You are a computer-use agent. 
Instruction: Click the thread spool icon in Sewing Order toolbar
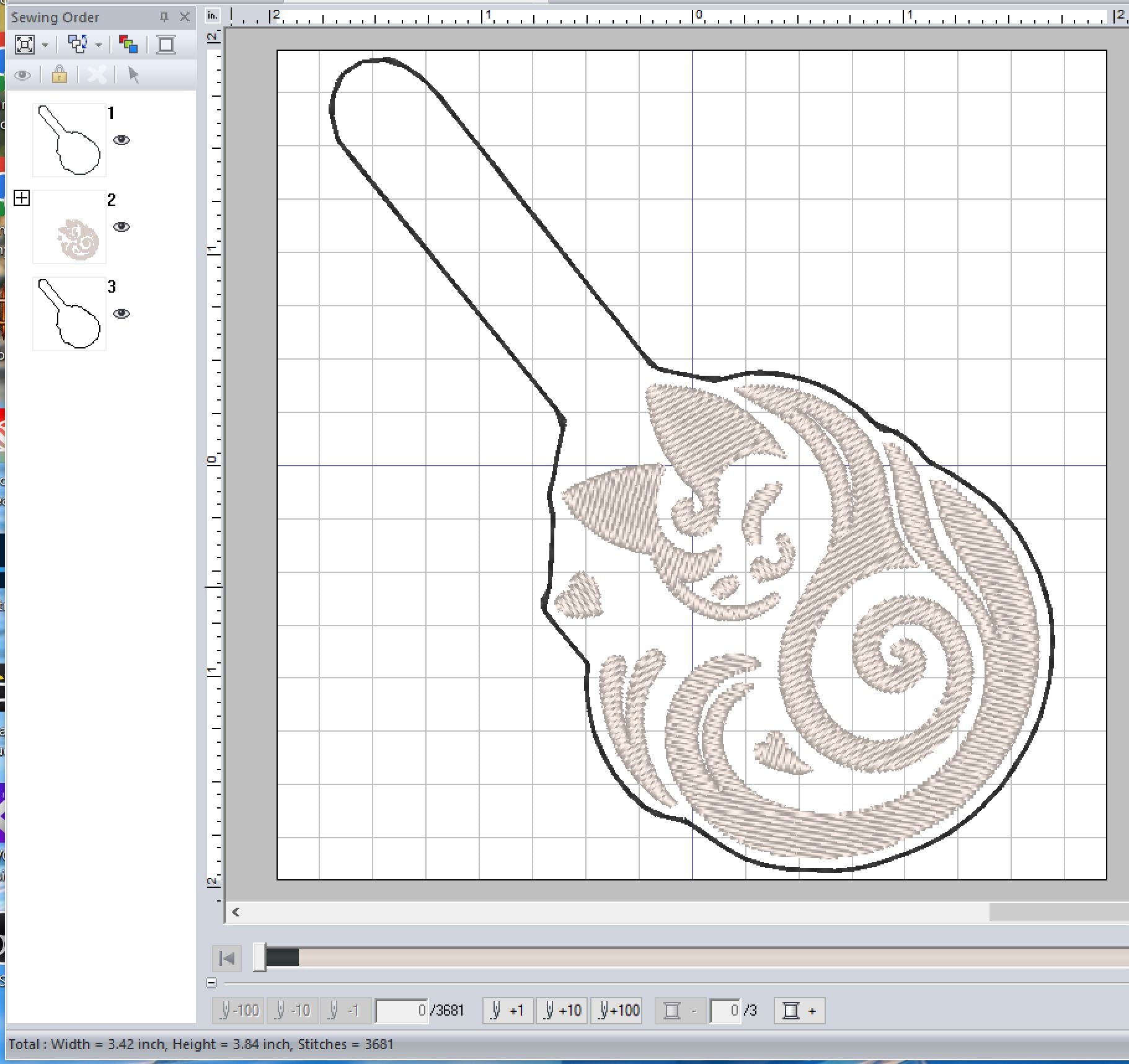166,45
